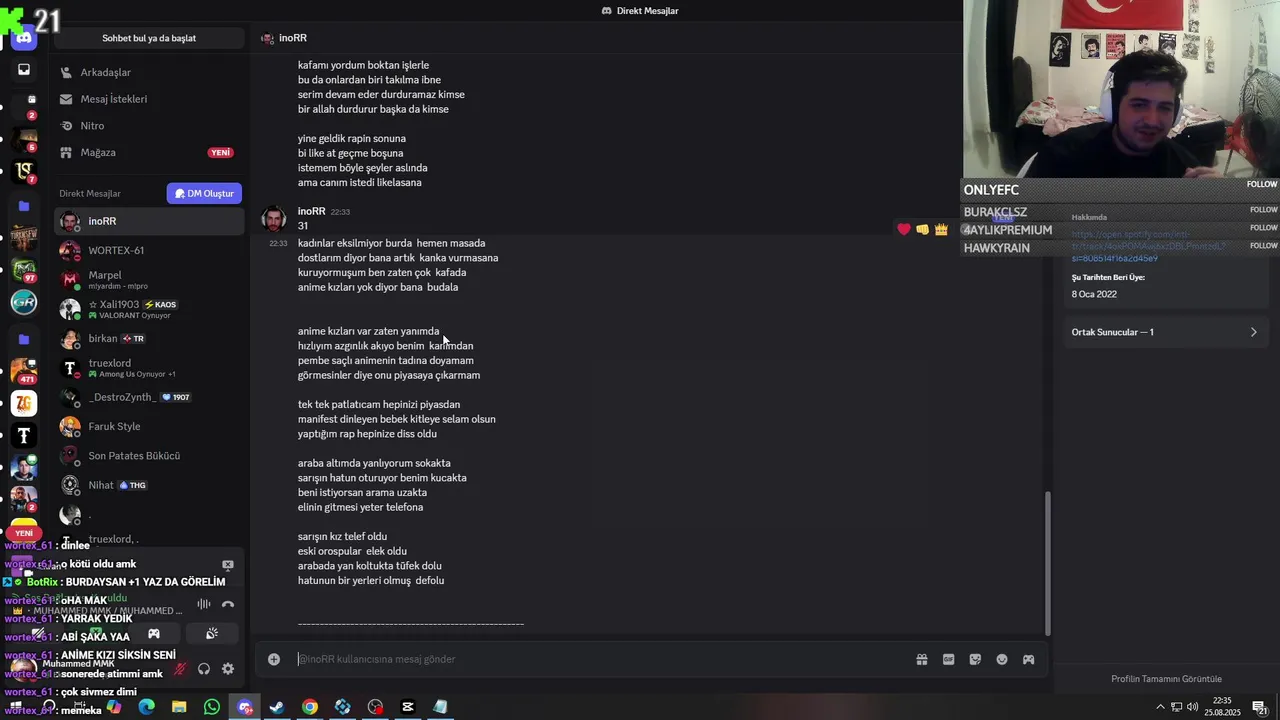Expand the purple server folder below GR

tap(24, 339)
